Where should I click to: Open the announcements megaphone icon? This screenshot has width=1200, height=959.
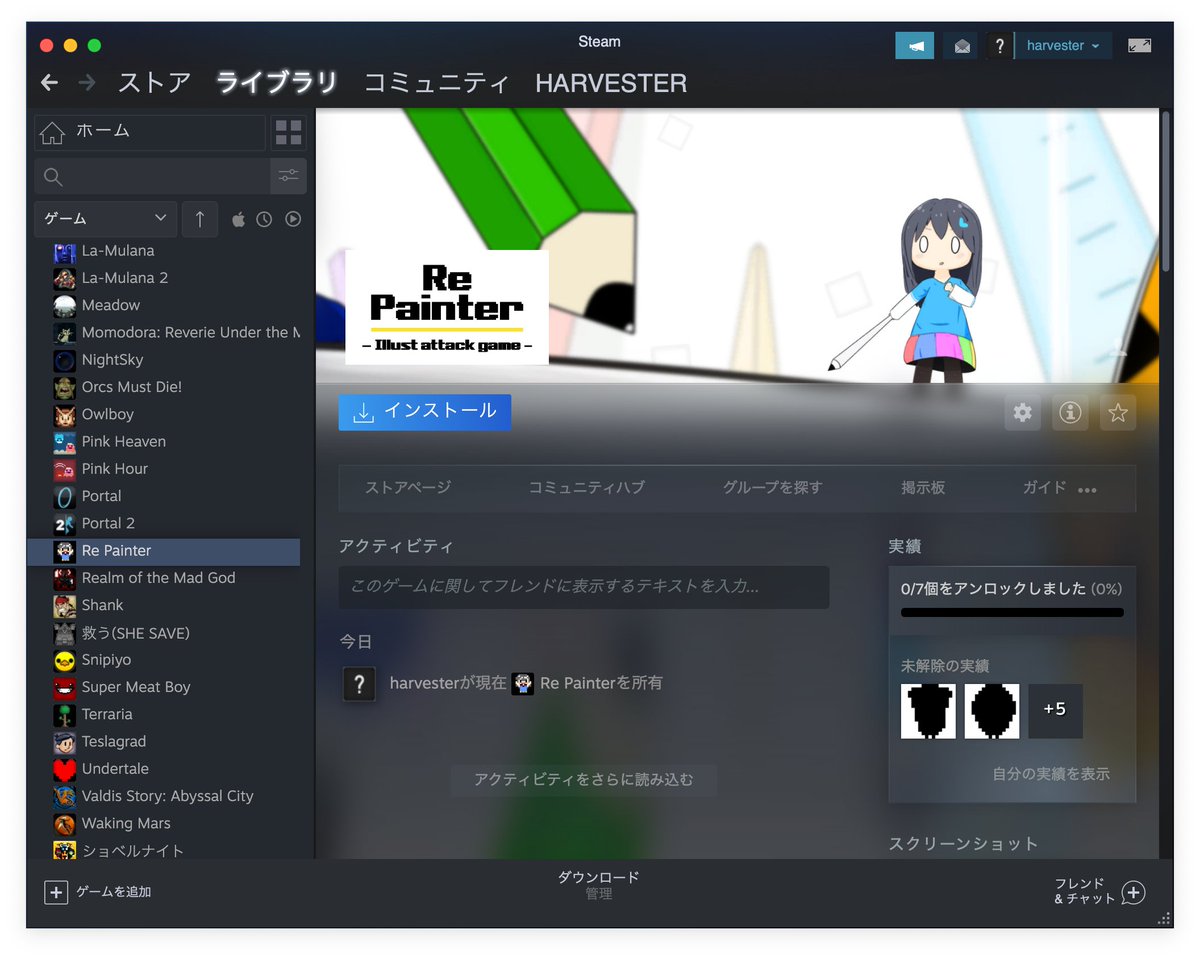(914, 46)
